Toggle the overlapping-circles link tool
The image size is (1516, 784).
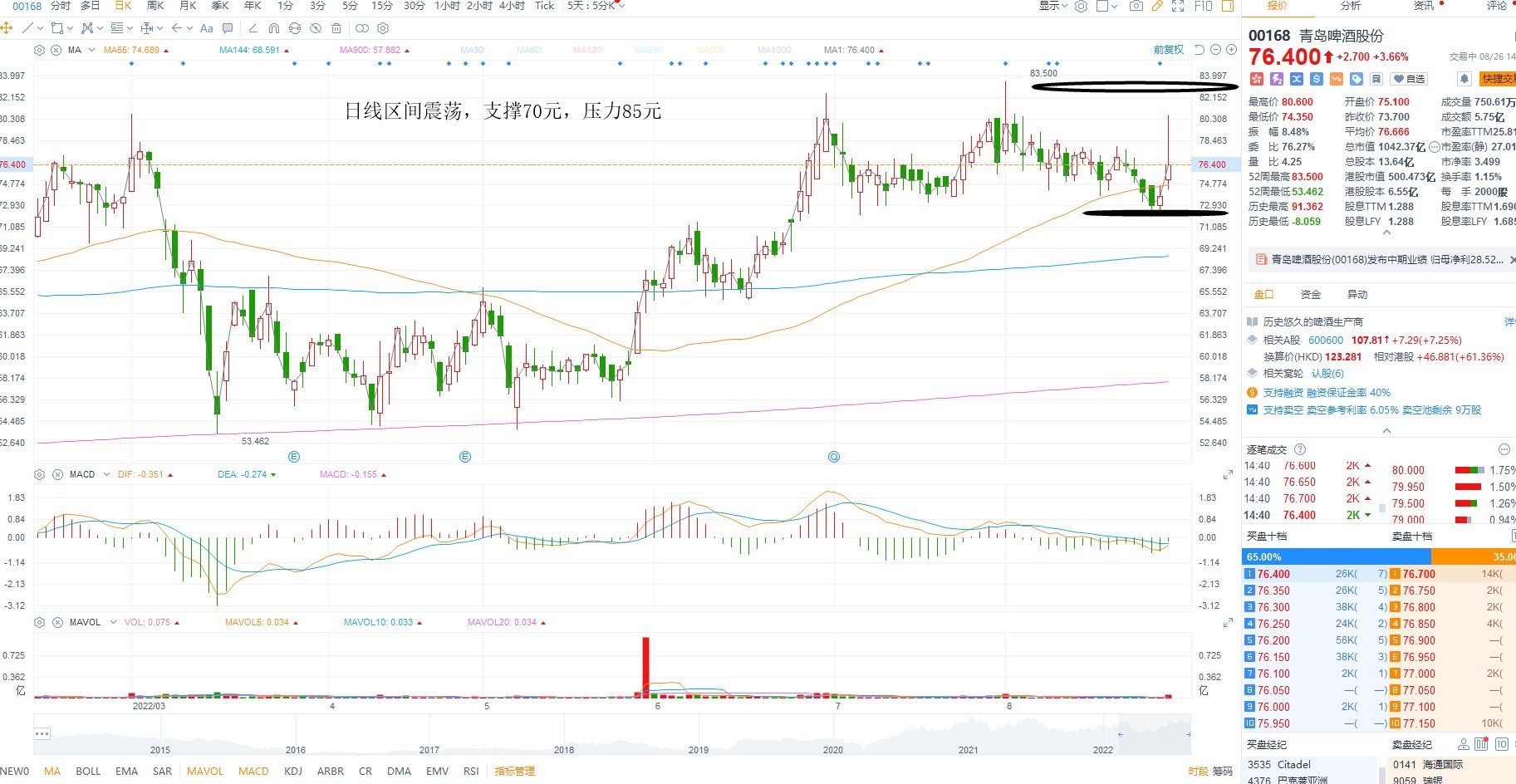[362, 28]
